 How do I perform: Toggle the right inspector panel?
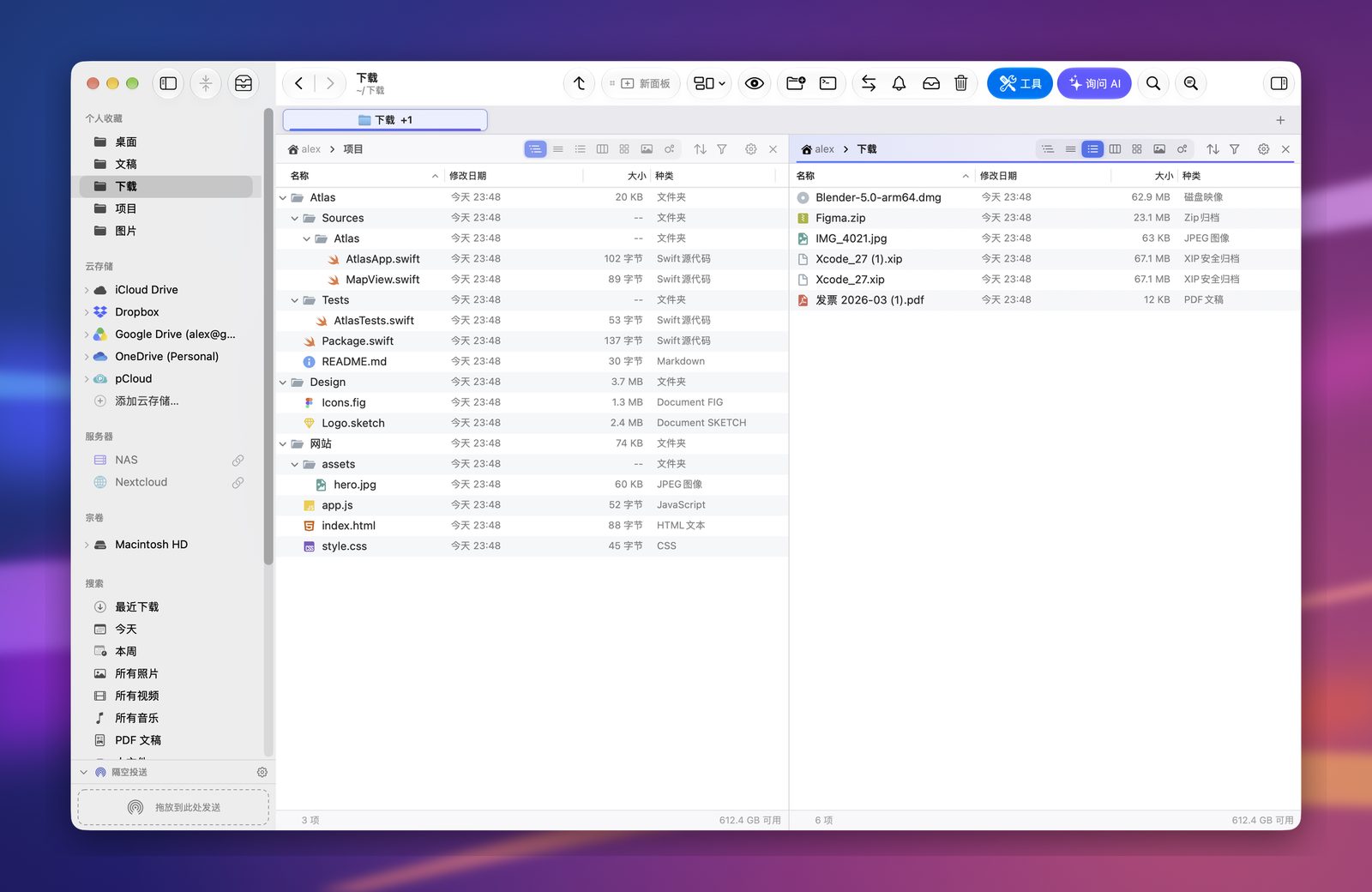tap(1279, 83)
